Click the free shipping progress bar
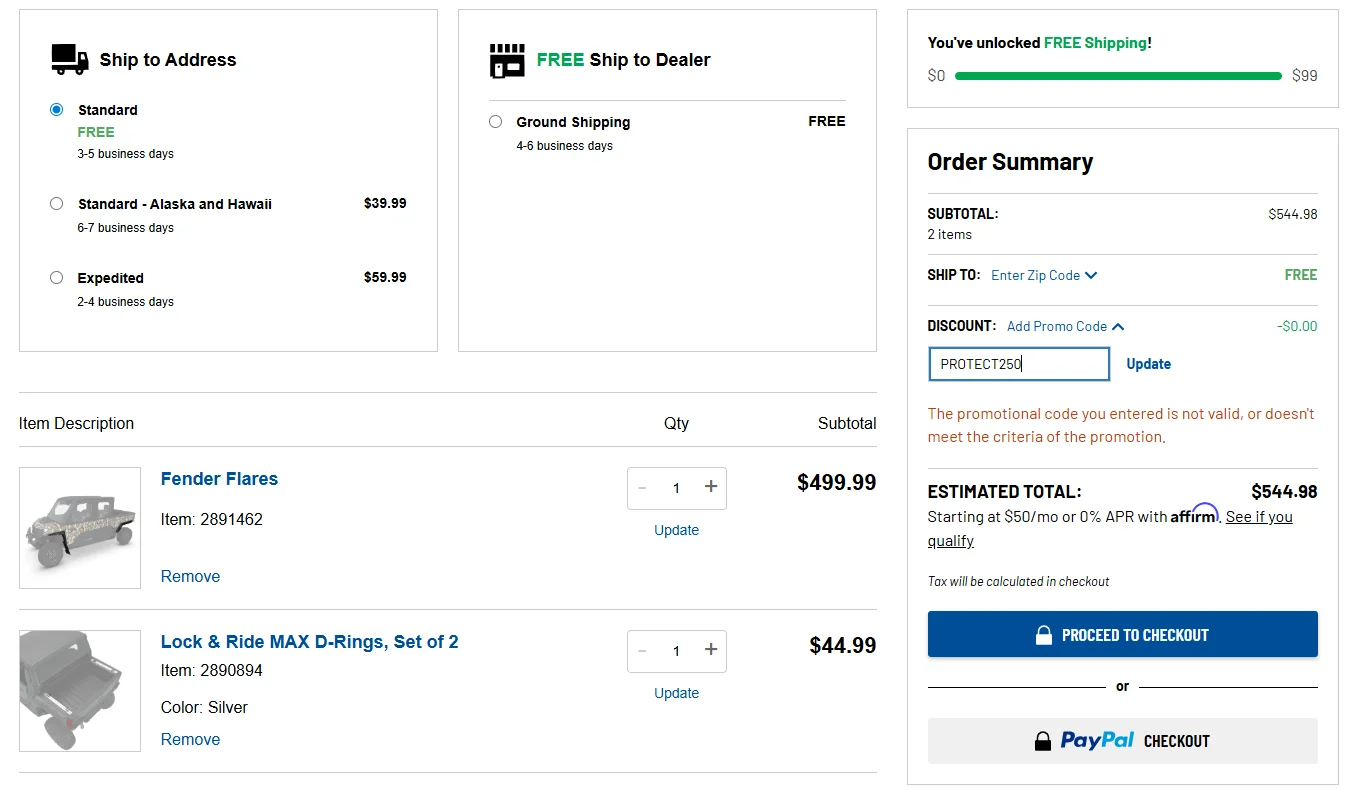Screen dimensions: 1351x790 [x=1118, y=76]
